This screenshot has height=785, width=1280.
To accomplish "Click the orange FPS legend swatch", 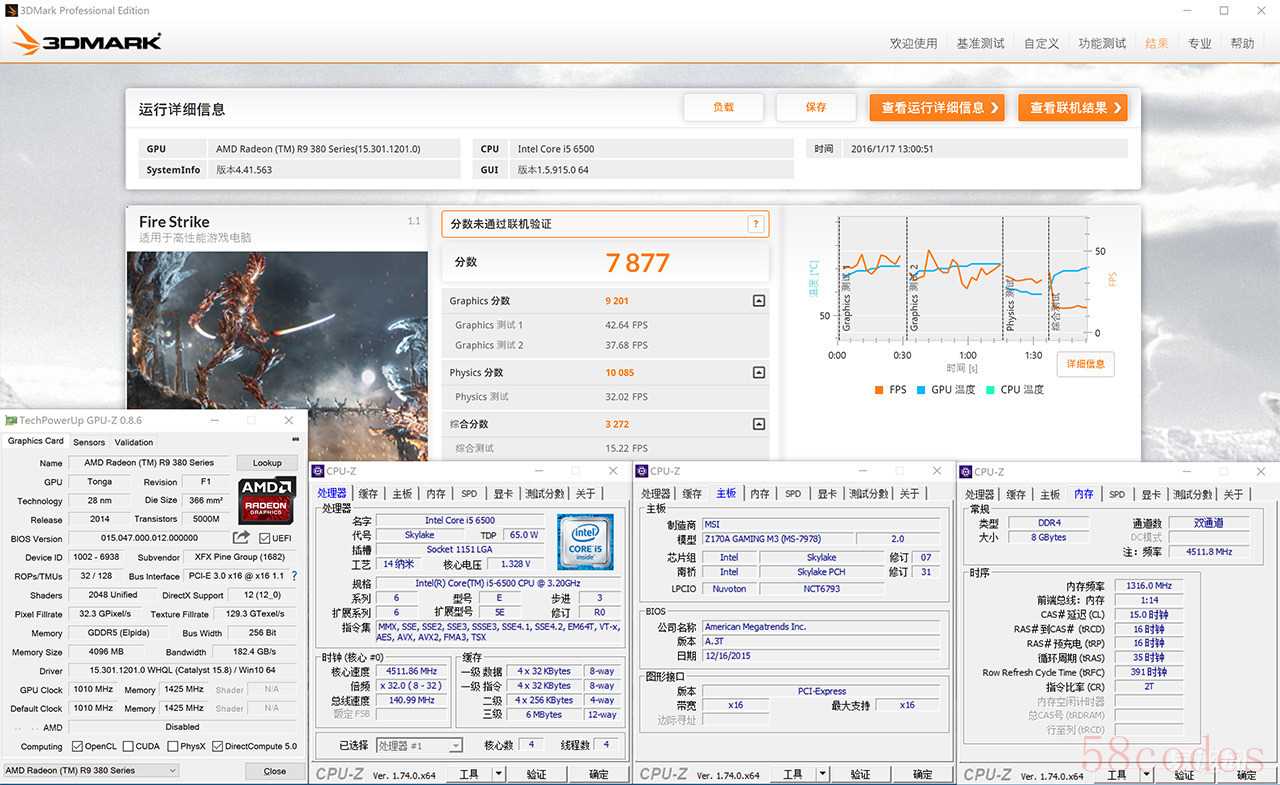I will pyautogui.click(x=878, y=390).
